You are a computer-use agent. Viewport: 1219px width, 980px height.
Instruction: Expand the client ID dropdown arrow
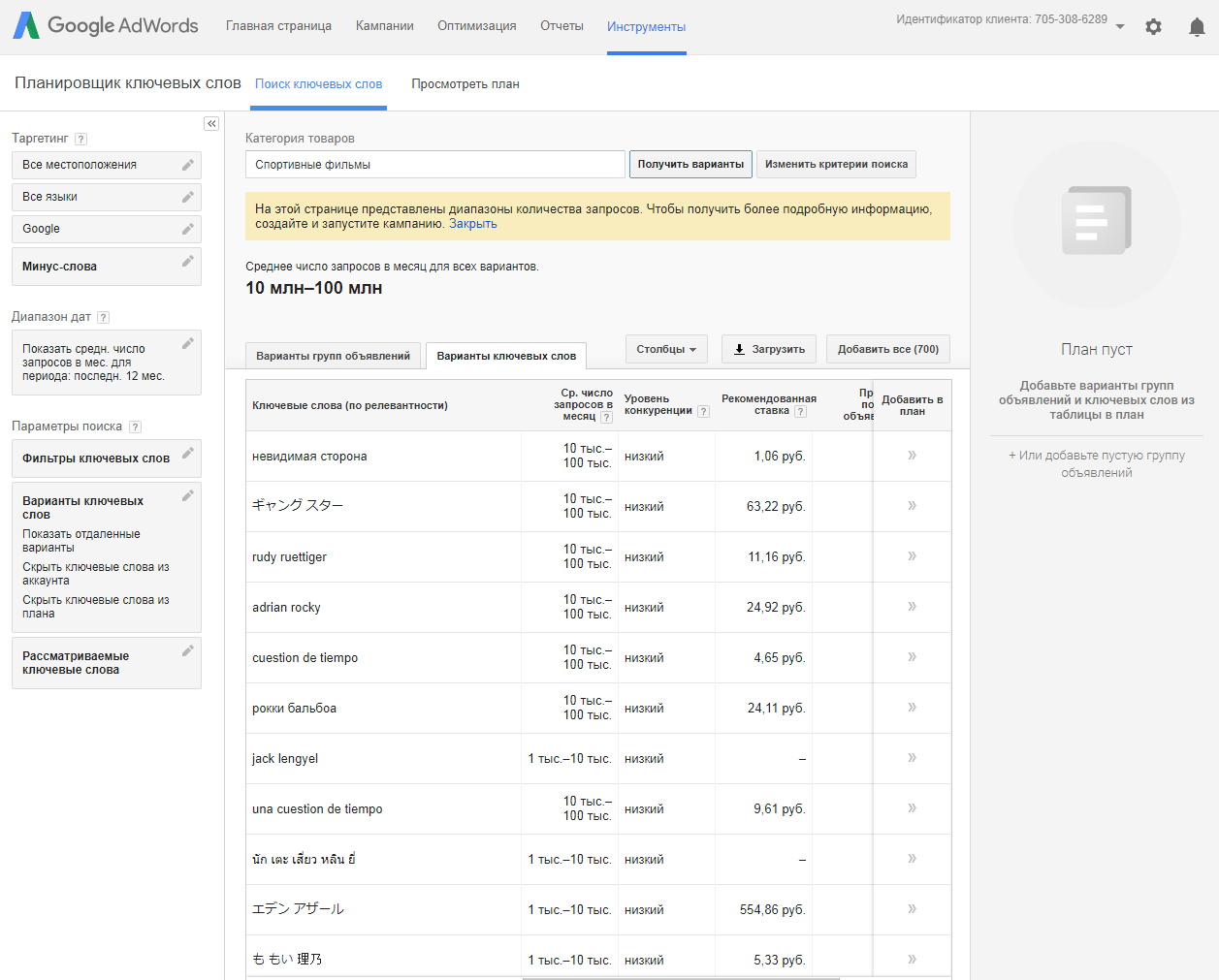[1120, 26]
